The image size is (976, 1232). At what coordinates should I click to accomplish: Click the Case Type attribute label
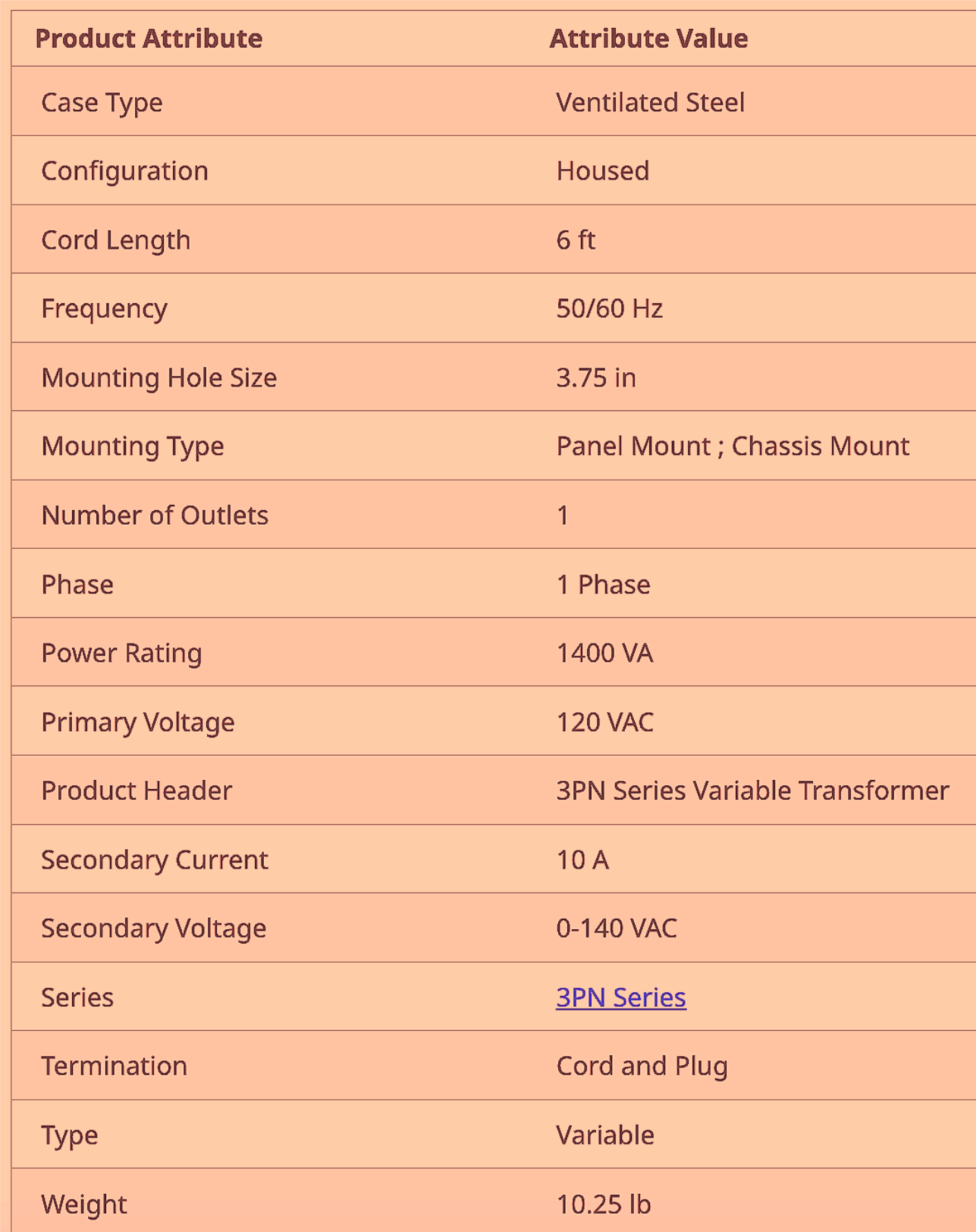[x=102, y=102]
